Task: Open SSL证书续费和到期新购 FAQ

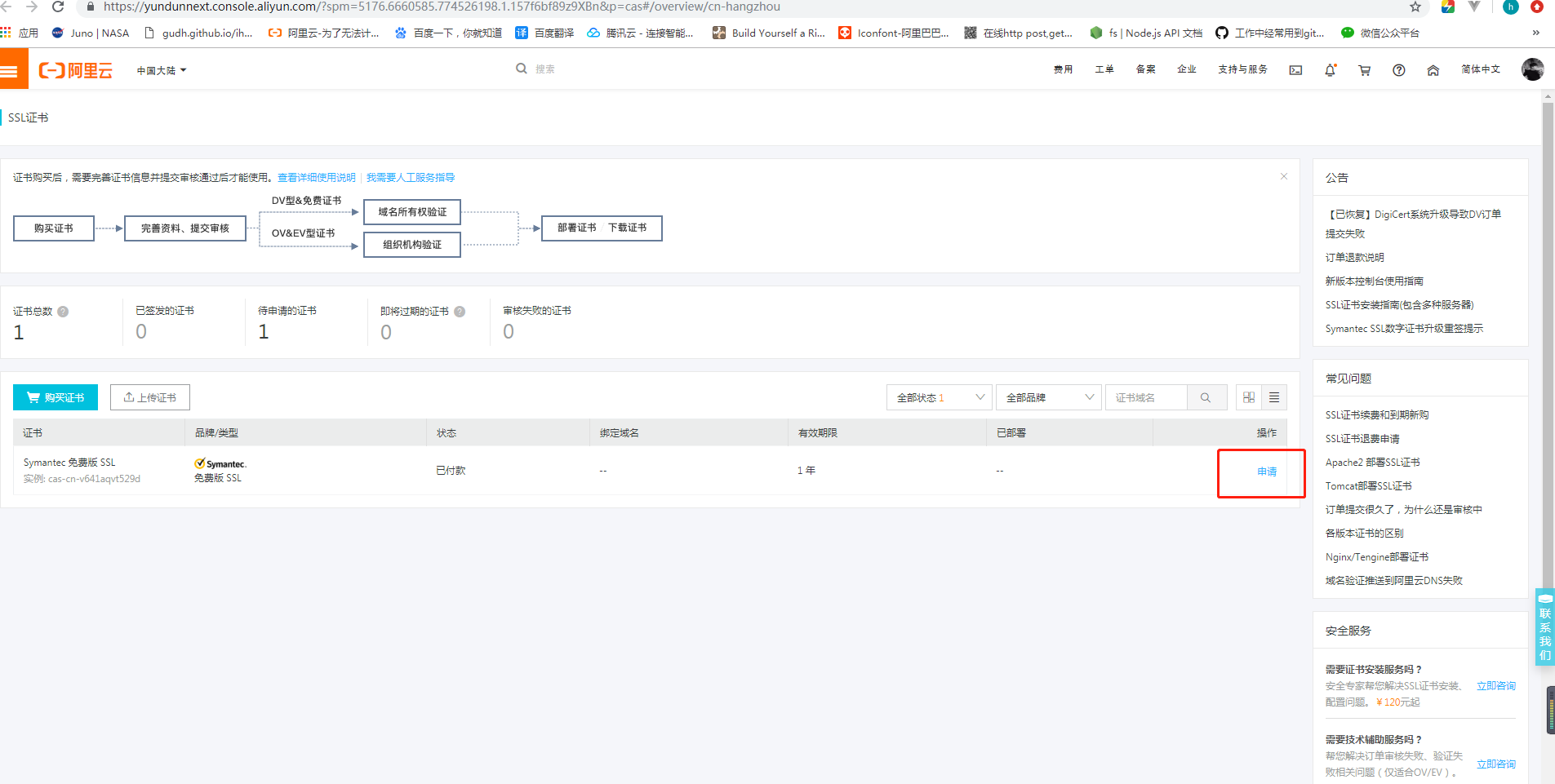Action: pyautogui.click(x=1377, y=415)
